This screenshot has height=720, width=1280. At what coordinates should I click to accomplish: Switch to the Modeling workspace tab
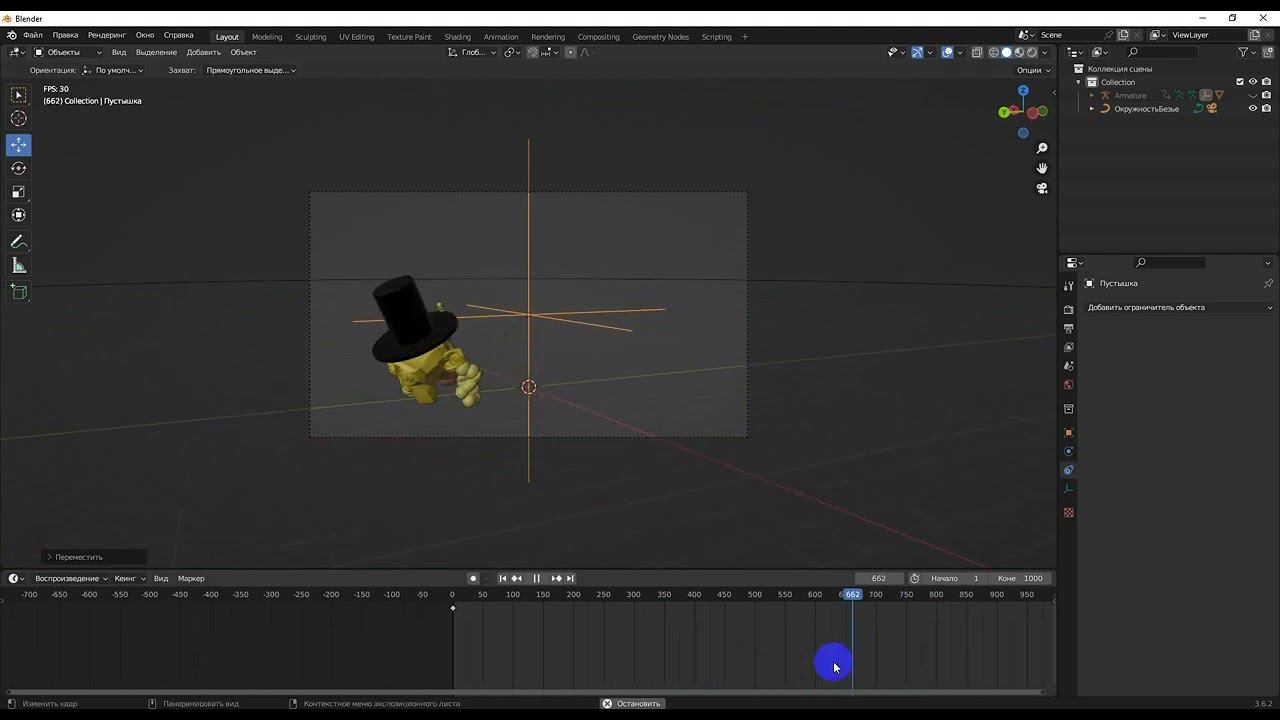pyautogui.click(x=267, y=37)
